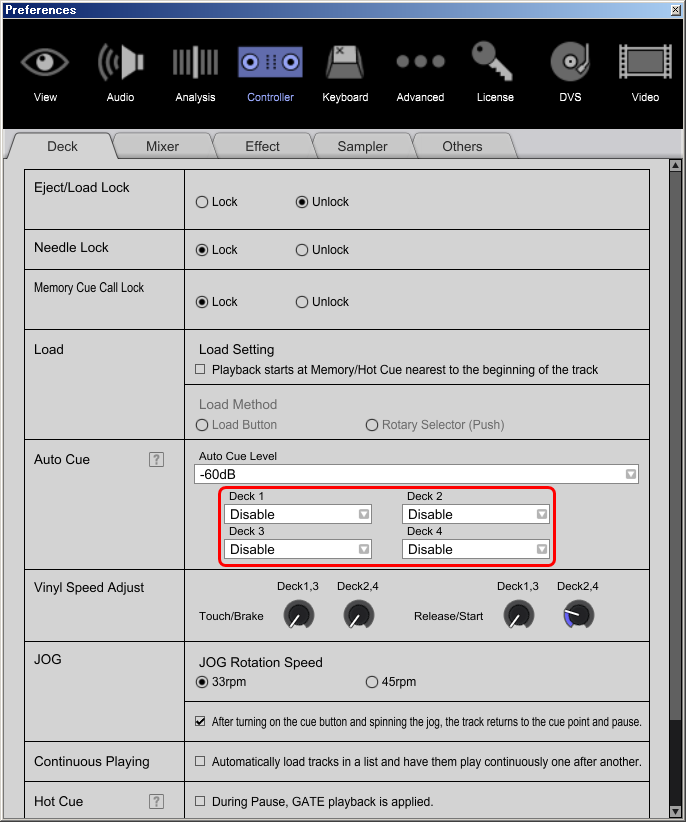The width and height of the screenshot is (686, 822).
Task: Click the Vinyl Speed Adjust label
Action: [x=89, y=588]
